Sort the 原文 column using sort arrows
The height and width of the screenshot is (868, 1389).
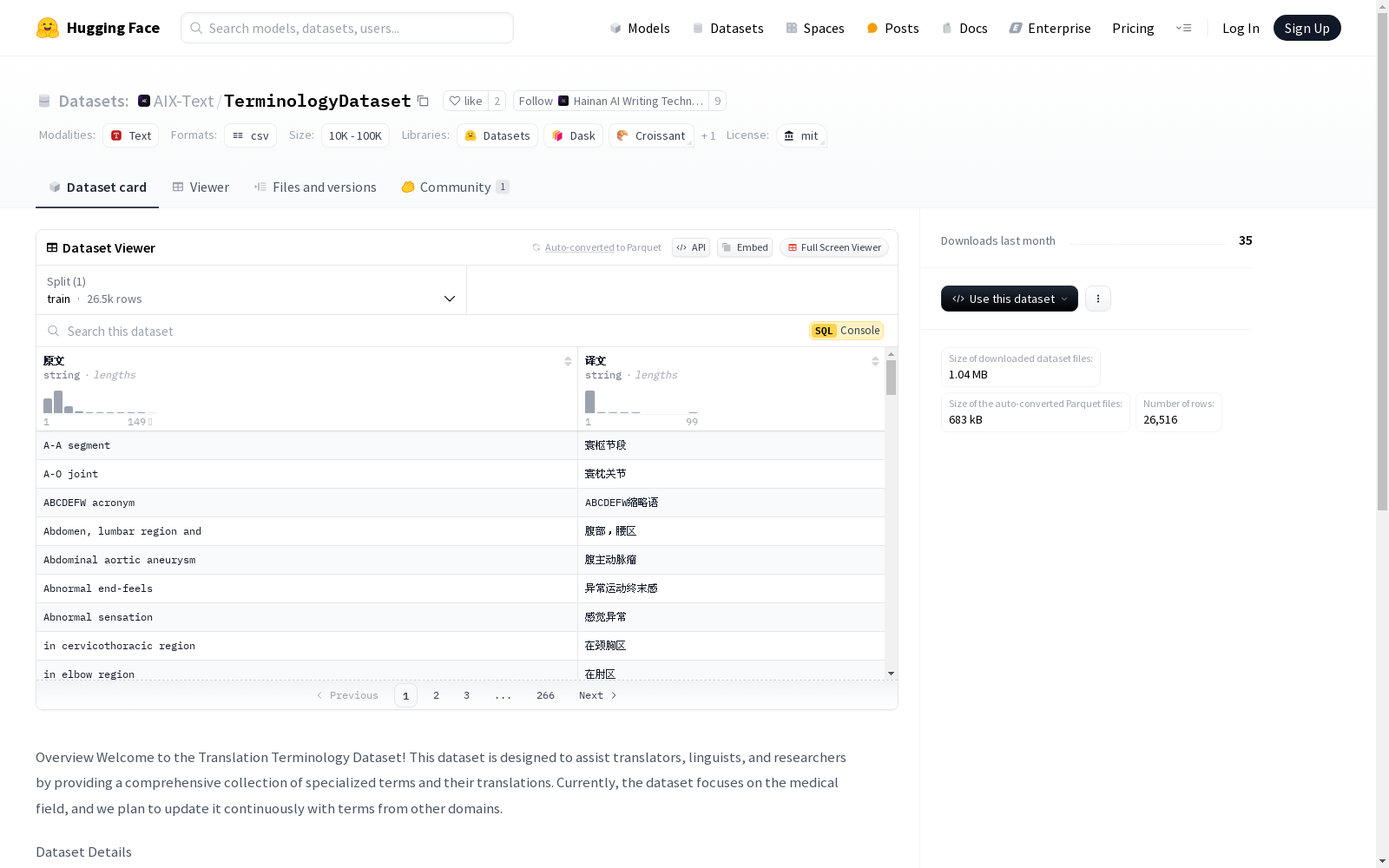[568, 361]
